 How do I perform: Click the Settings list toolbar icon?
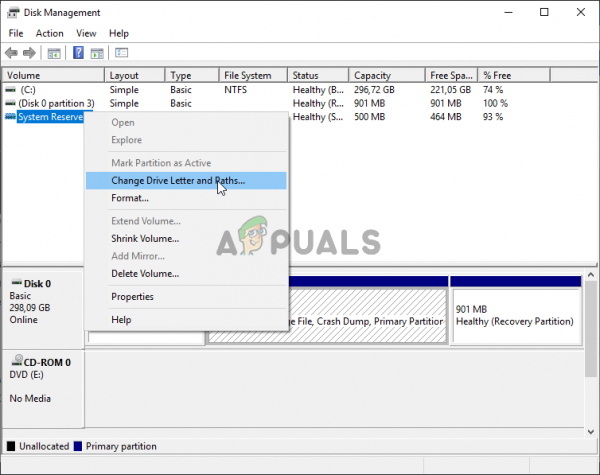tap(121, 53)
